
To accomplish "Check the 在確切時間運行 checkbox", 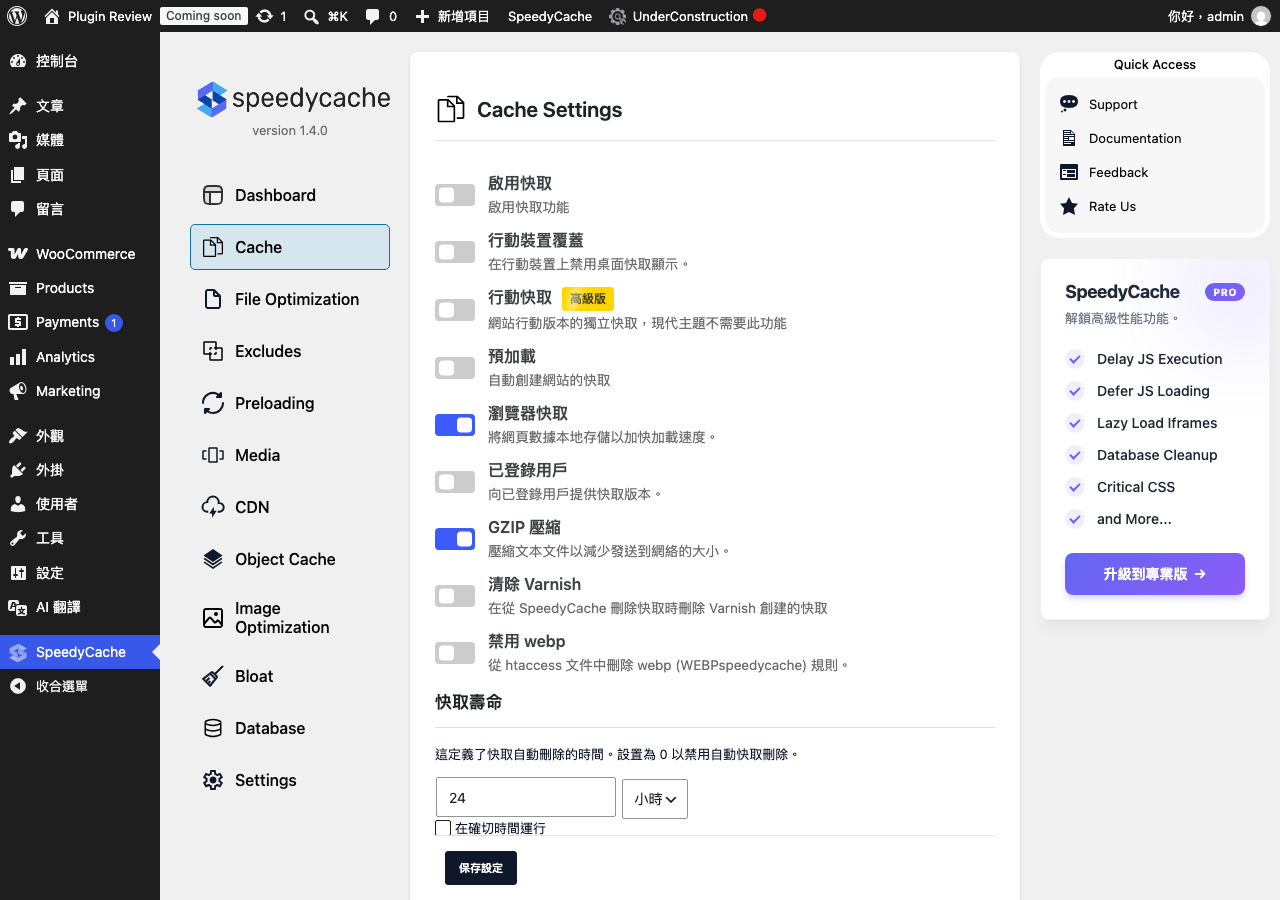I will click(443, 828).
